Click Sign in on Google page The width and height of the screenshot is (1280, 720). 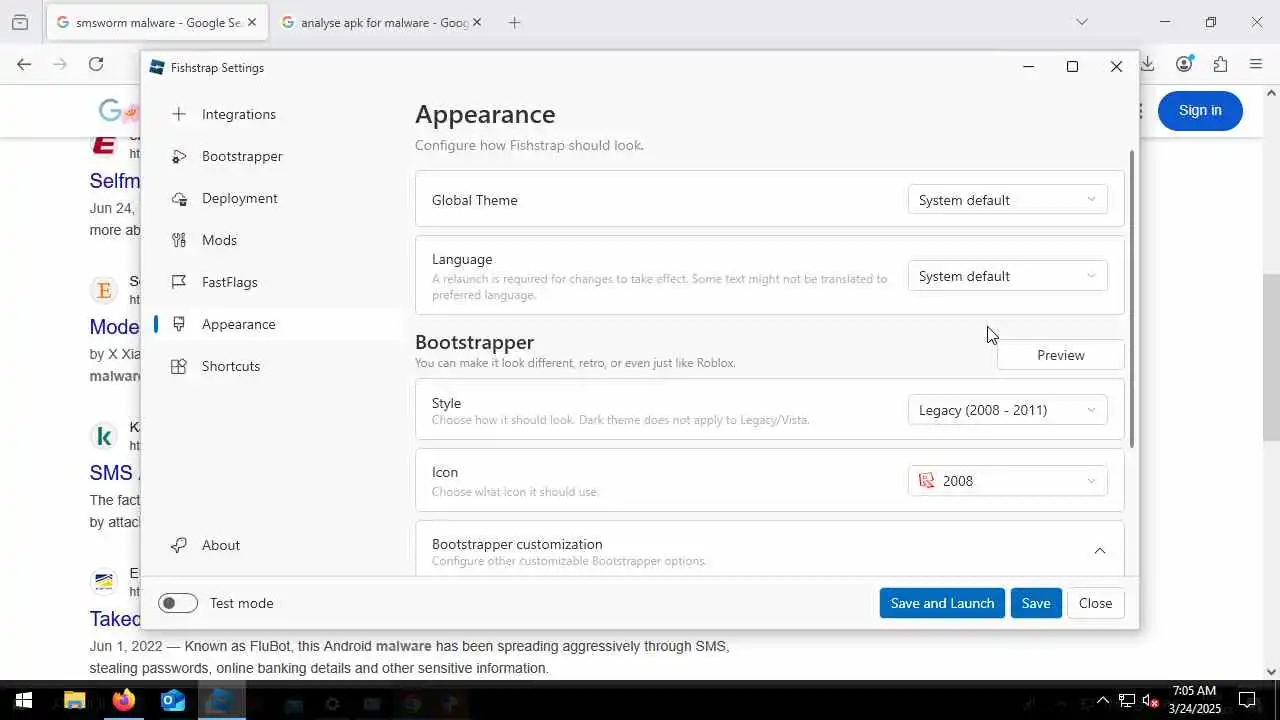coord(1200,110)
